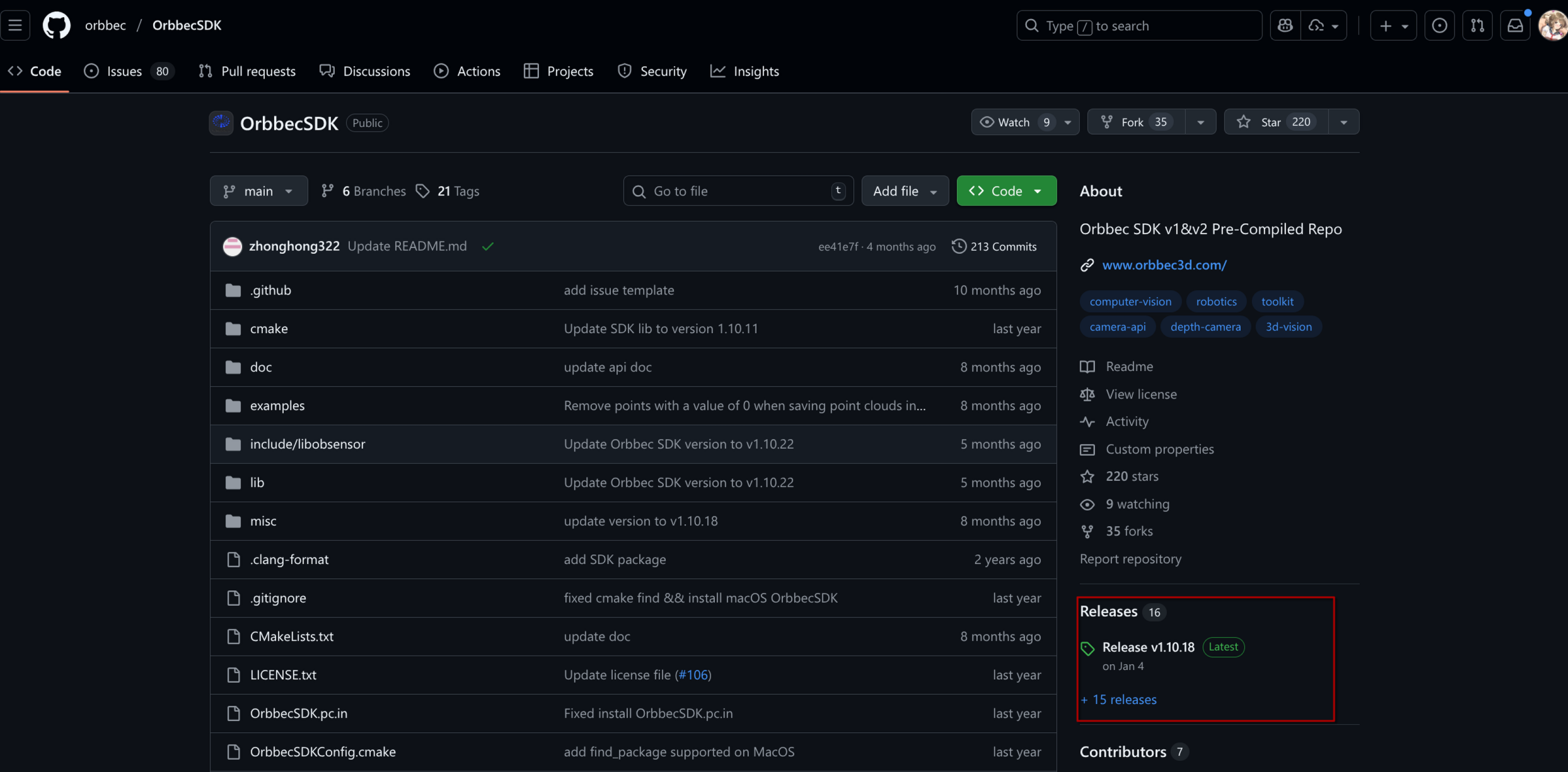Open the Security tab
The image size is (1568, 772).
pos(652,71)
